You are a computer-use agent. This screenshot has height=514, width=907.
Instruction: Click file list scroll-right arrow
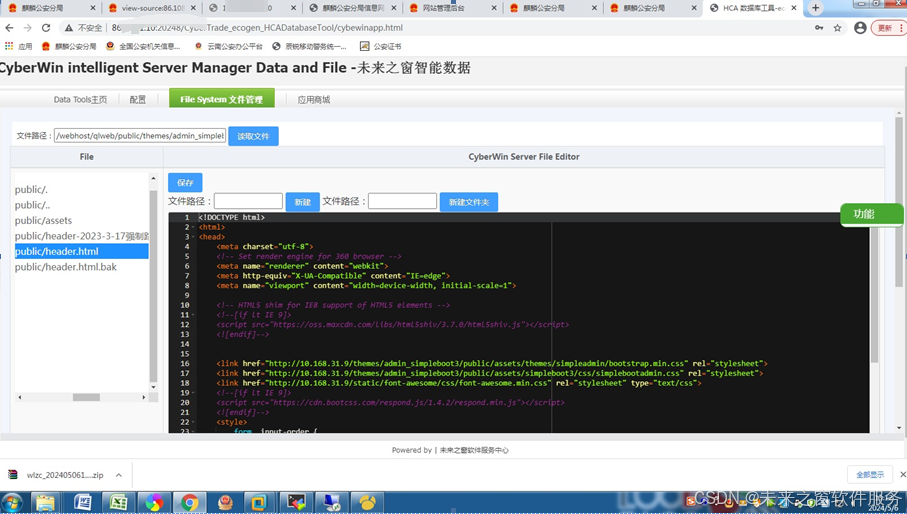click(x=144, y=397)
